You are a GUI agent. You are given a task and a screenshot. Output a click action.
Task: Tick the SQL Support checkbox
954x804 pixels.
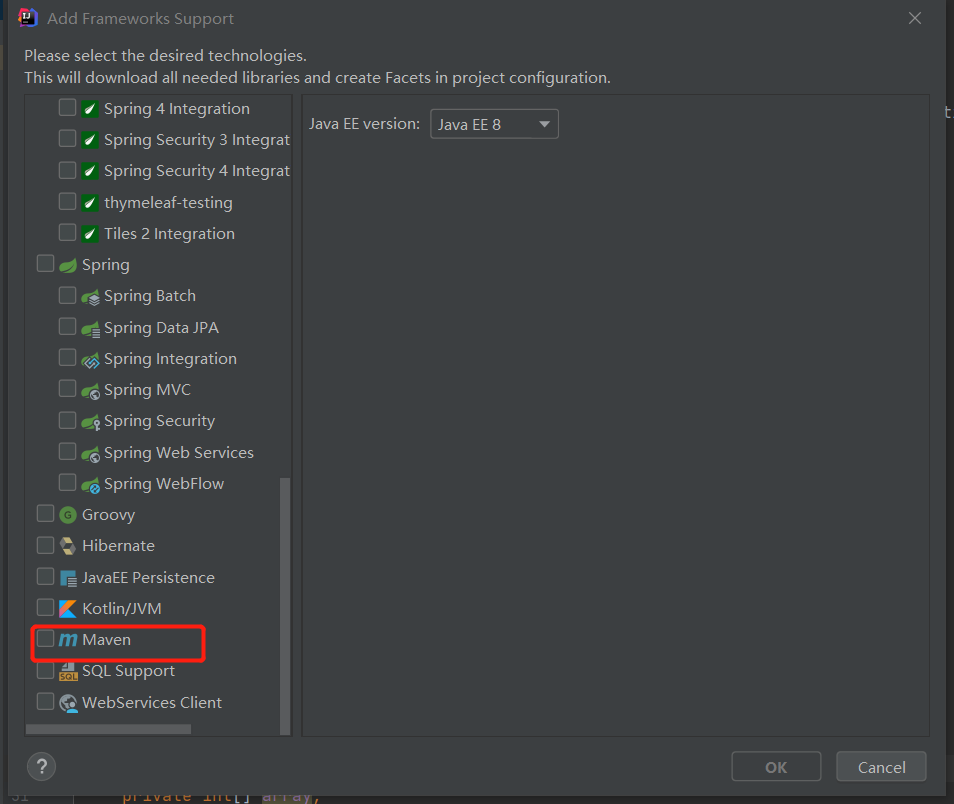[x=46, y=669]
